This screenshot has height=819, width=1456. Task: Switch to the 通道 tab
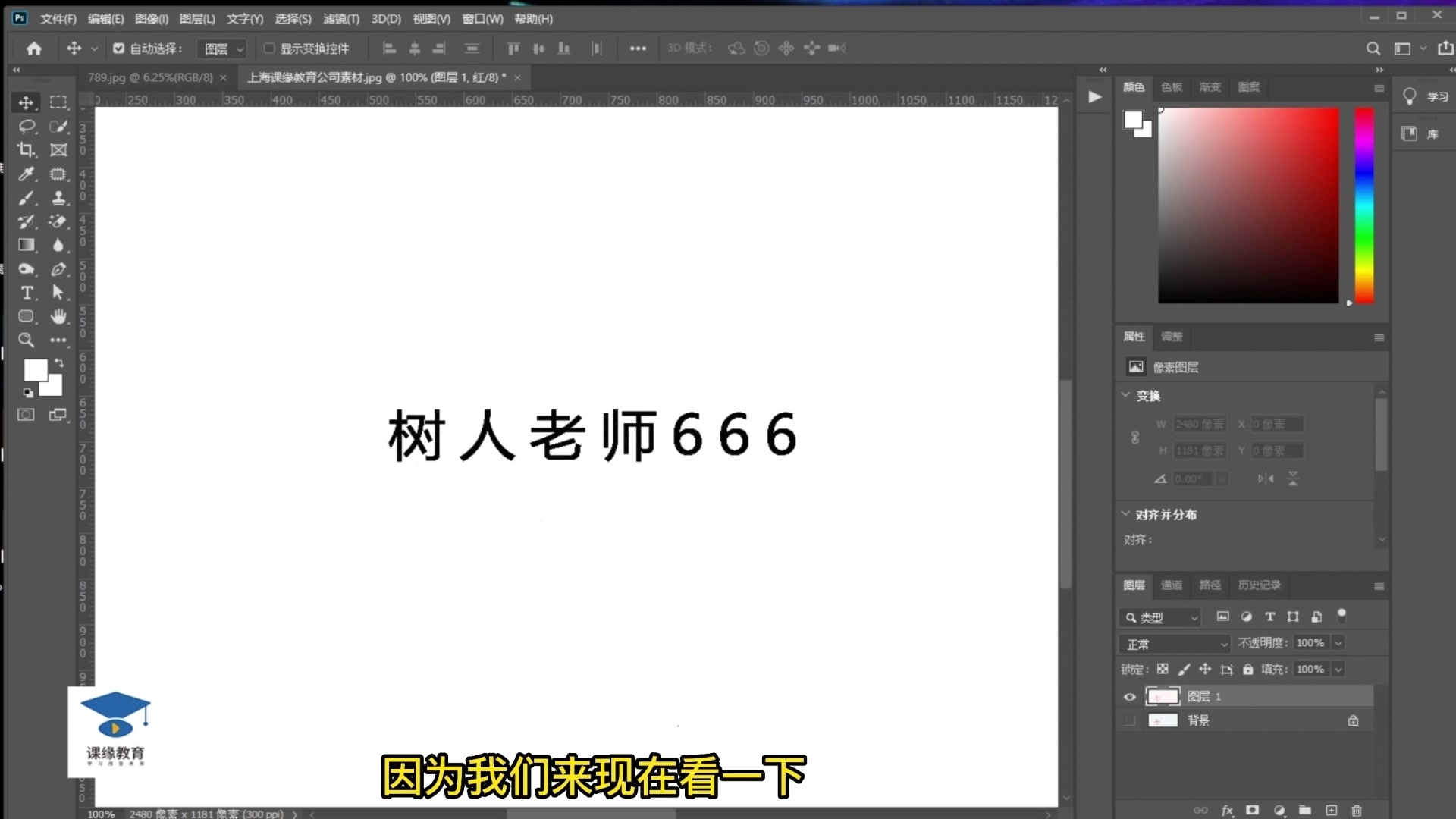click(1171, 585)
